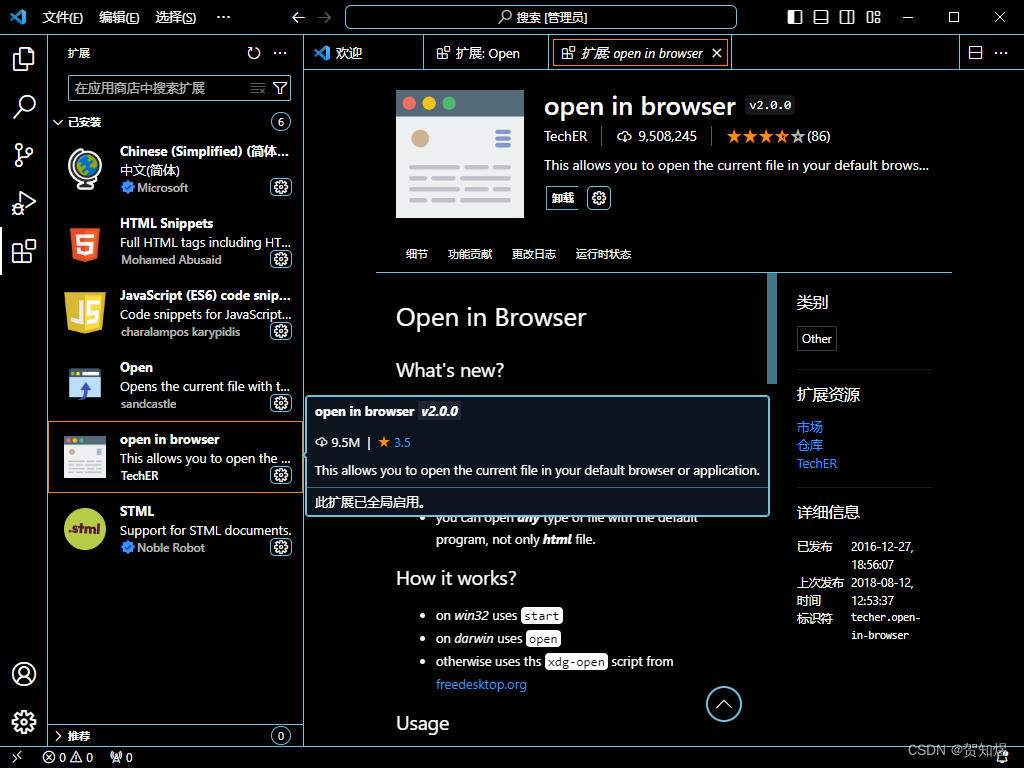This screenshot has width=1024, height=768.
Task: Open the Run and Debug view
Action: point(24,203)
